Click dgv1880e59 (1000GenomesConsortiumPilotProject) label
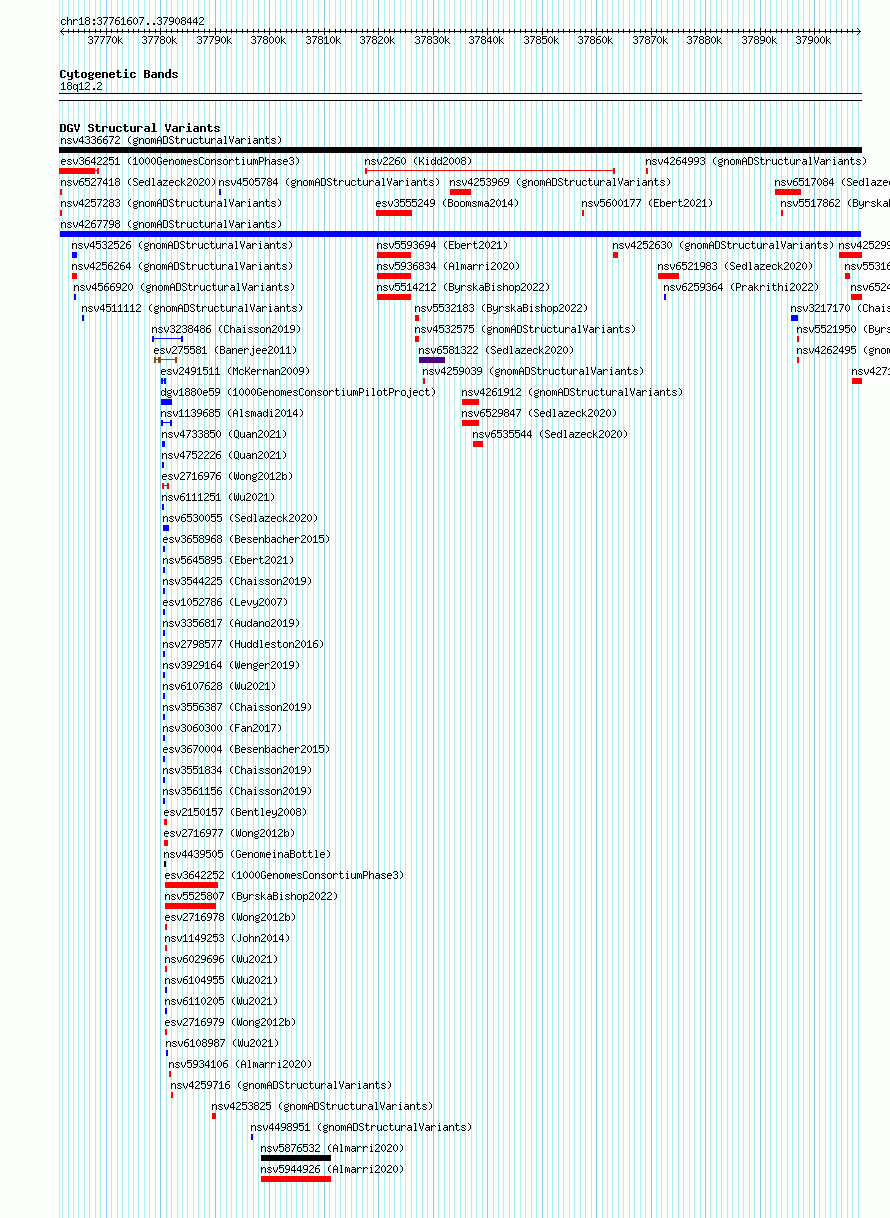The width and height of the screenshot is (890, 1218). click(x=299, y=392)
